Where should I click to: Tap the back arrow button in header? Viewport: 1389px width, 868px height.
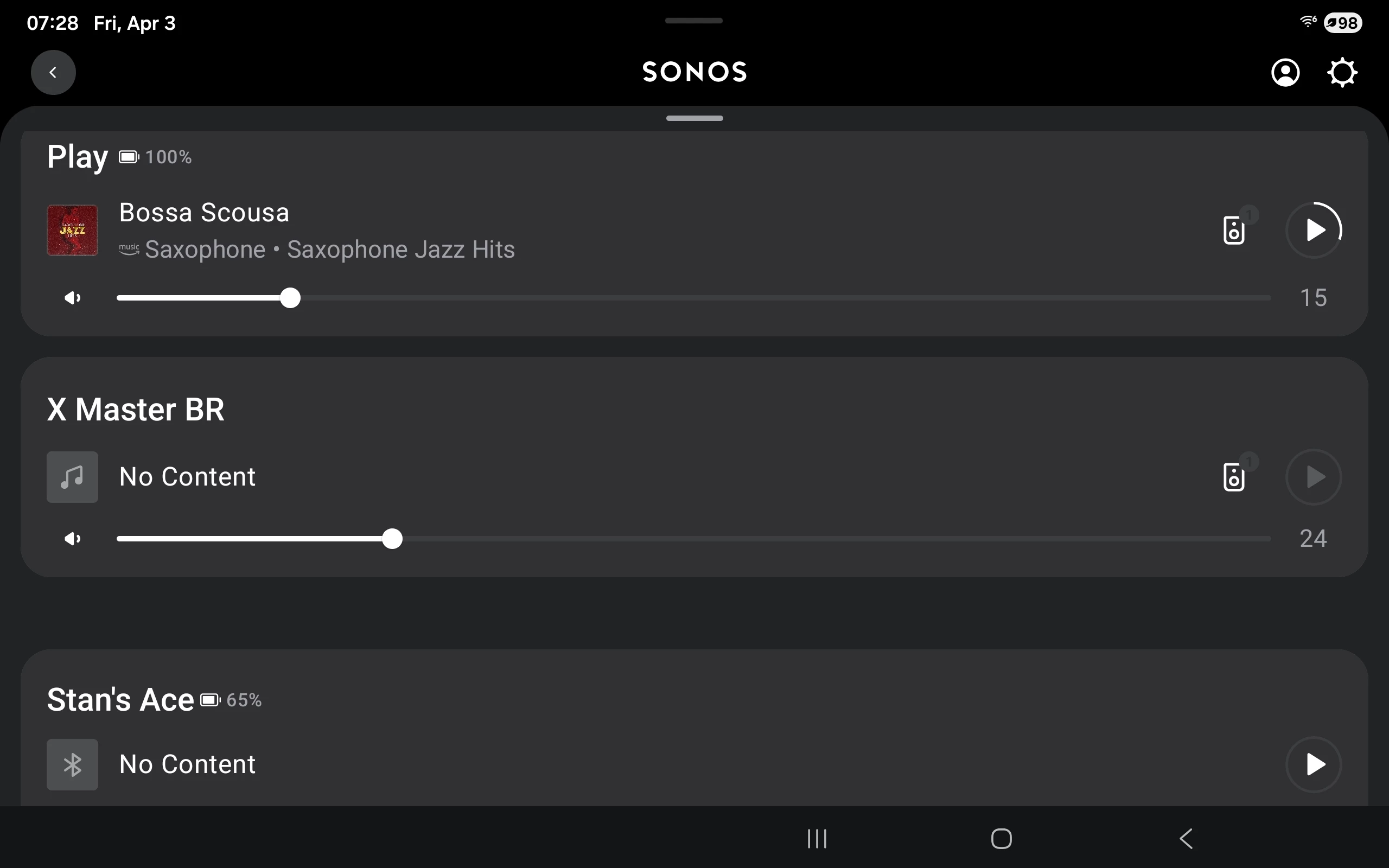[53, 72]
